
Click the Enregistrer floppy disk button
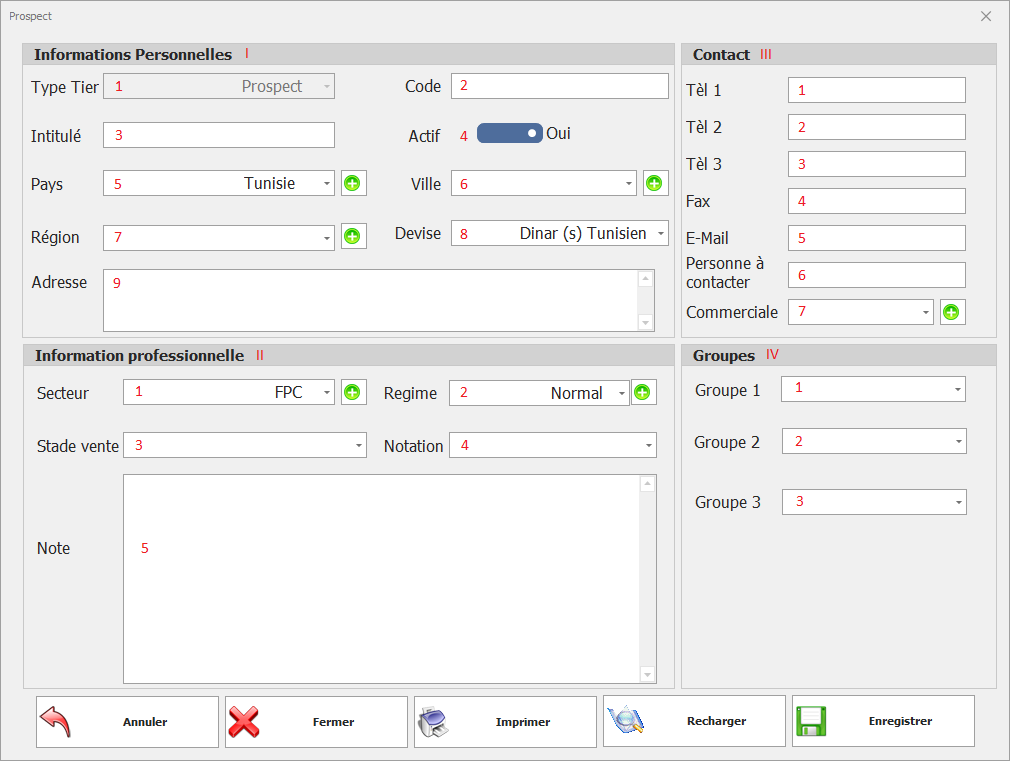(x=883, y=721)
